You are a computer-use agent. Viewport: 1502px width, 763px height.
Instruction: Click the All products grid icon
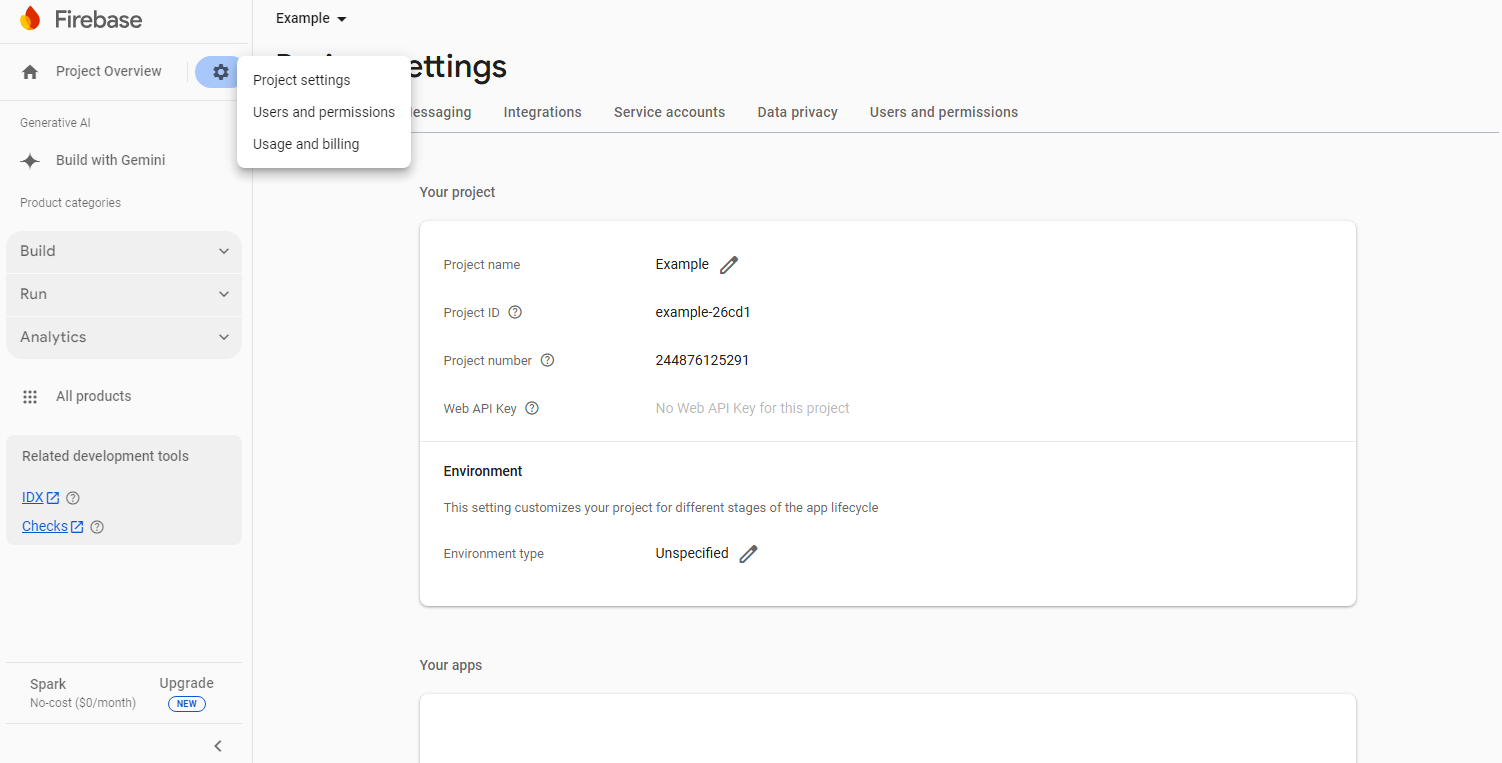click(30, 397)
